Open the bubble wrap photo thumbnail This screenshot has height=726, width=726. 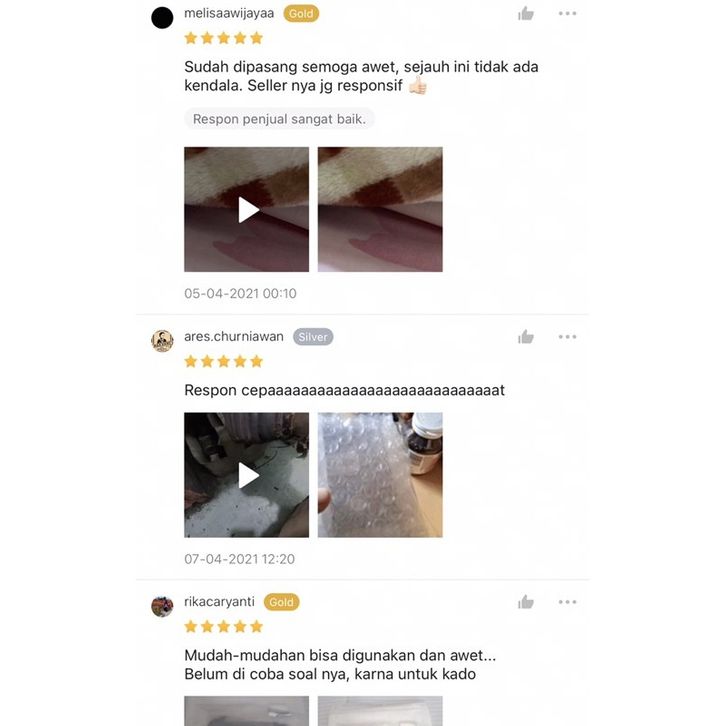click(380, 475)
